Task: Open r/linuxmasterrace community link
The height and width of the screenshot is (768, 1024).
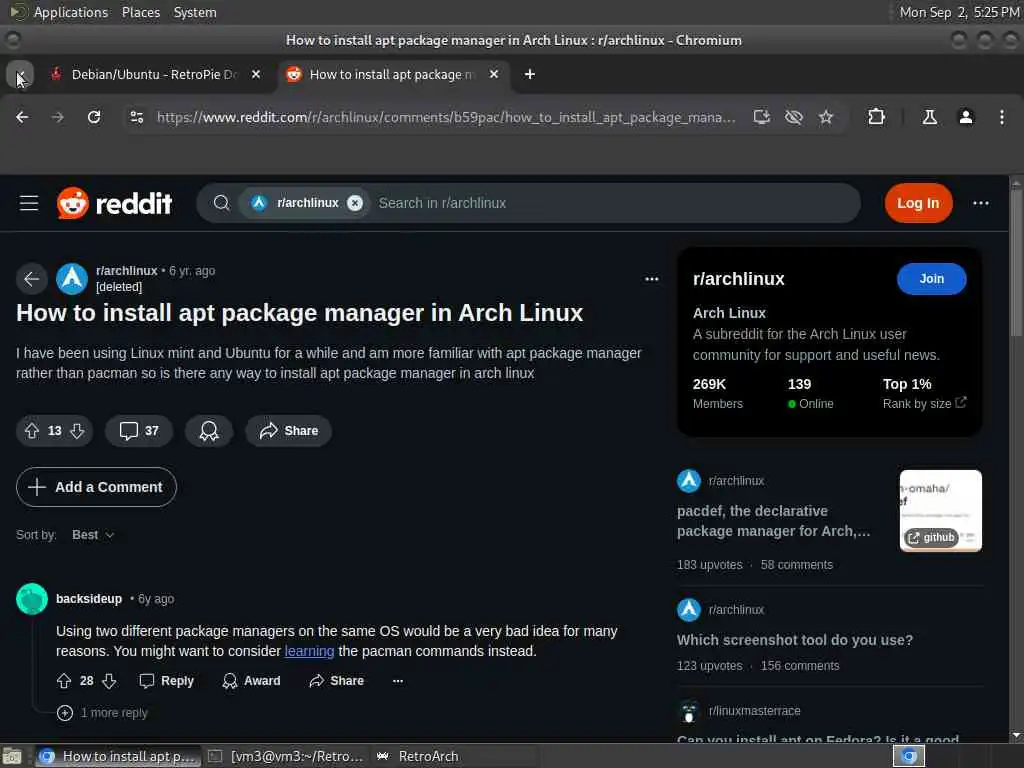Action: pyautogui.click(x=754, y=711)
